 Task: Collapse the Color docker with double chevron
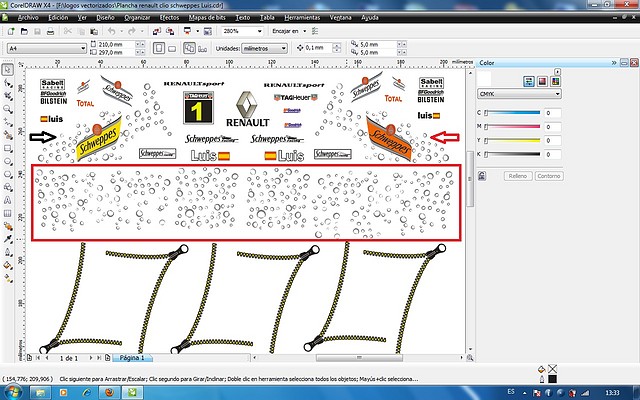click(x=613, y=62)
